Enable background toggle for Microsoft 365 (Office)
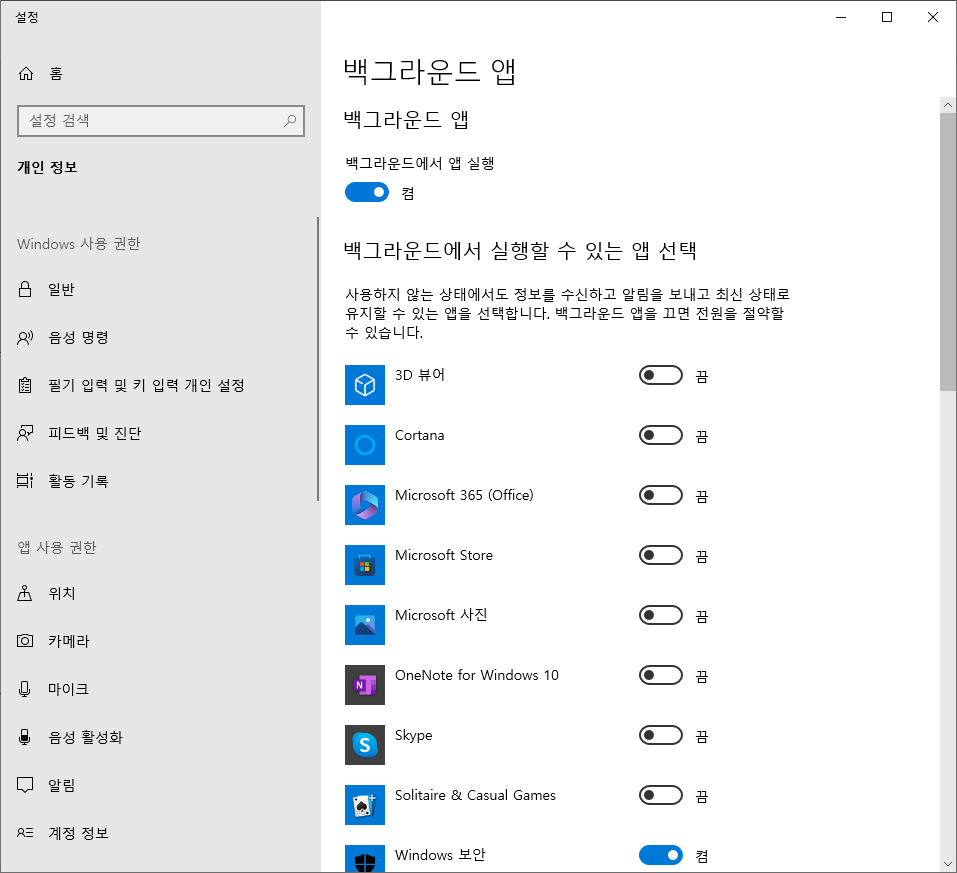The width and height of the screenshot is (957, 873). [660, 495]
